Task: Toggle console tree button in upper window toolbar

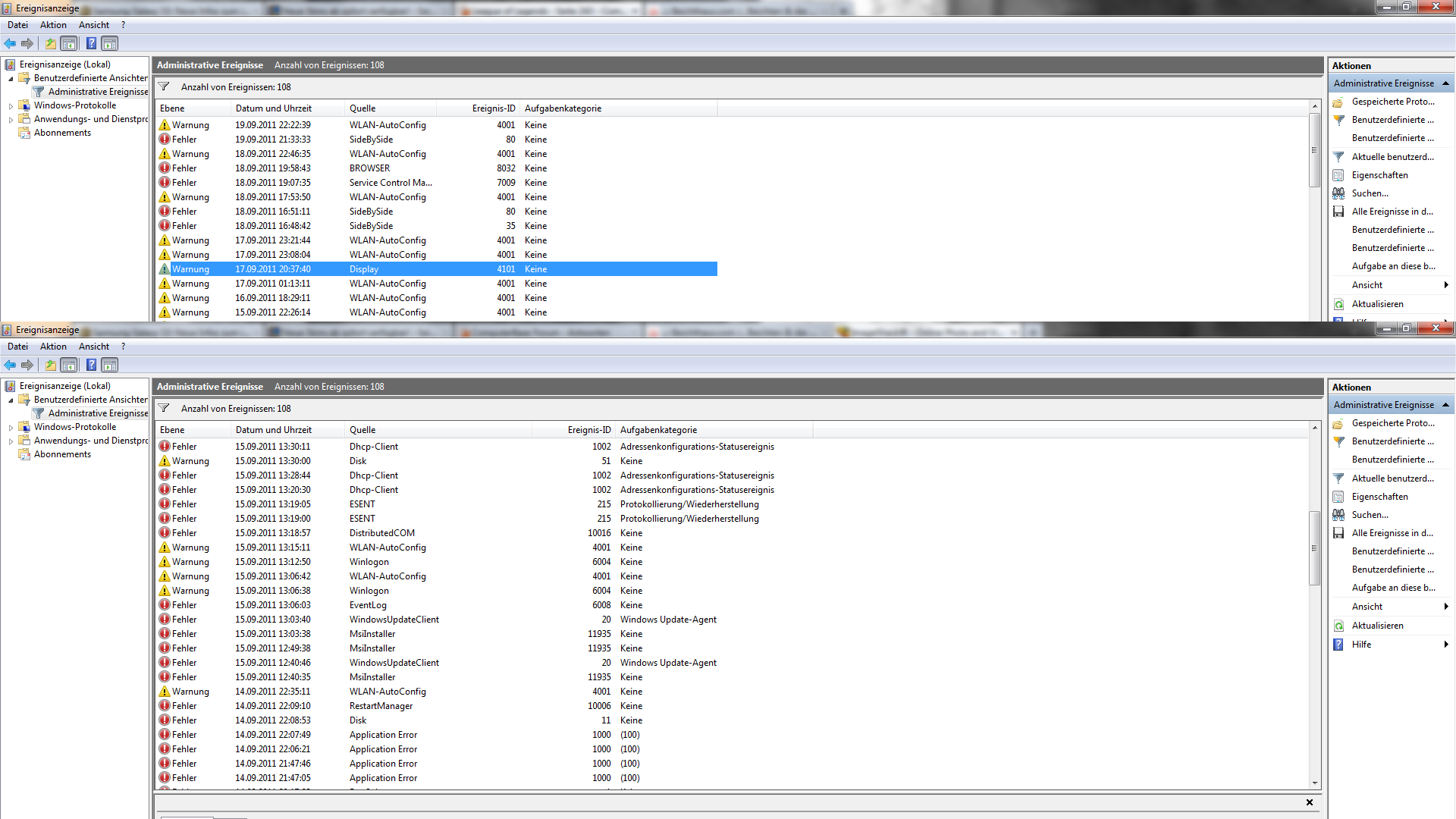Action: coord(69,44)
